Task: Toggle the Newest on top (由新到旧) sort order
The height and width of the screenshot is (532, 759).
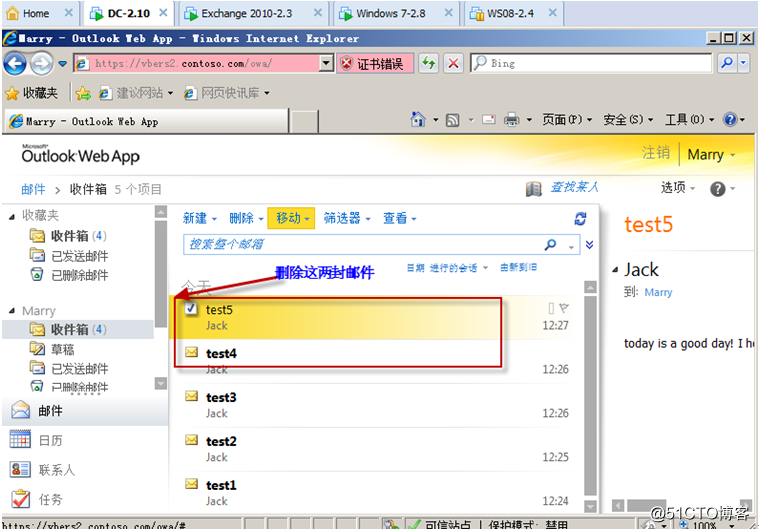Action: [x=518, y=267]
